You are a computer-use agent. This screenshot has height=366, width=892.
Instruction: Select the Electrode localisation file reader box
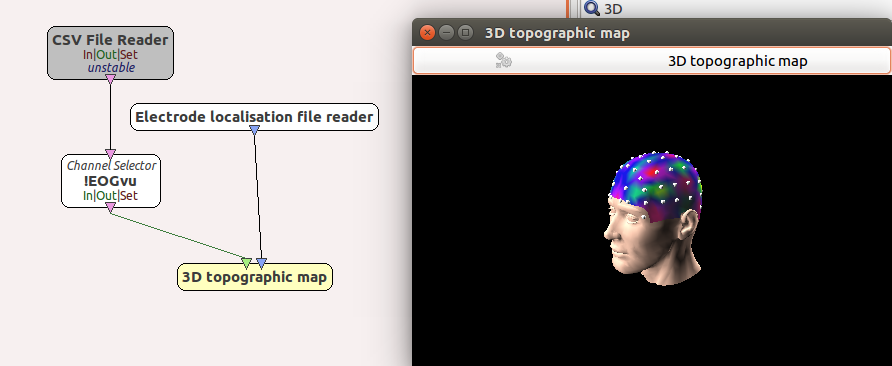254,117
